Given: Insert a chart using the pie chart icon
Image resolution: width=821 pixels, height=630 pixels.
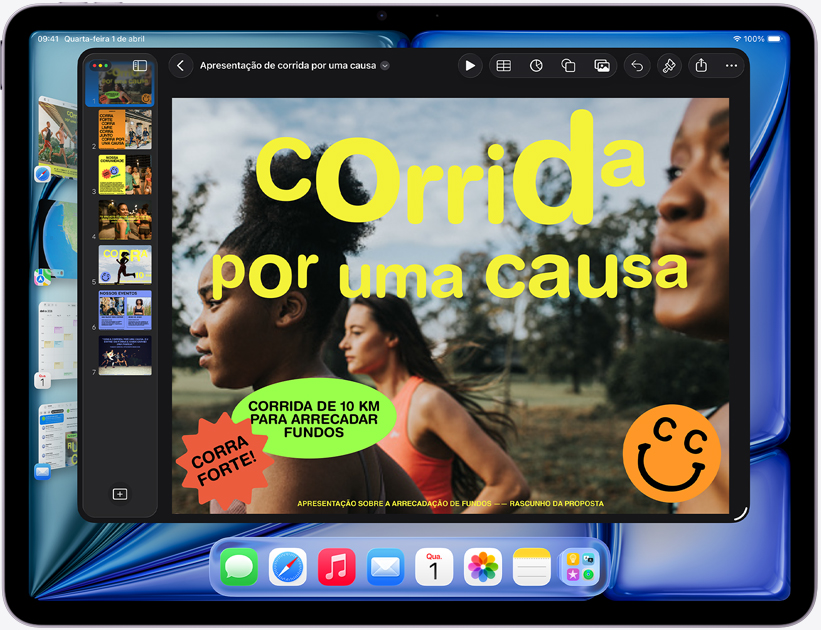Looking at the screenshot, I should tap(536, 65).
